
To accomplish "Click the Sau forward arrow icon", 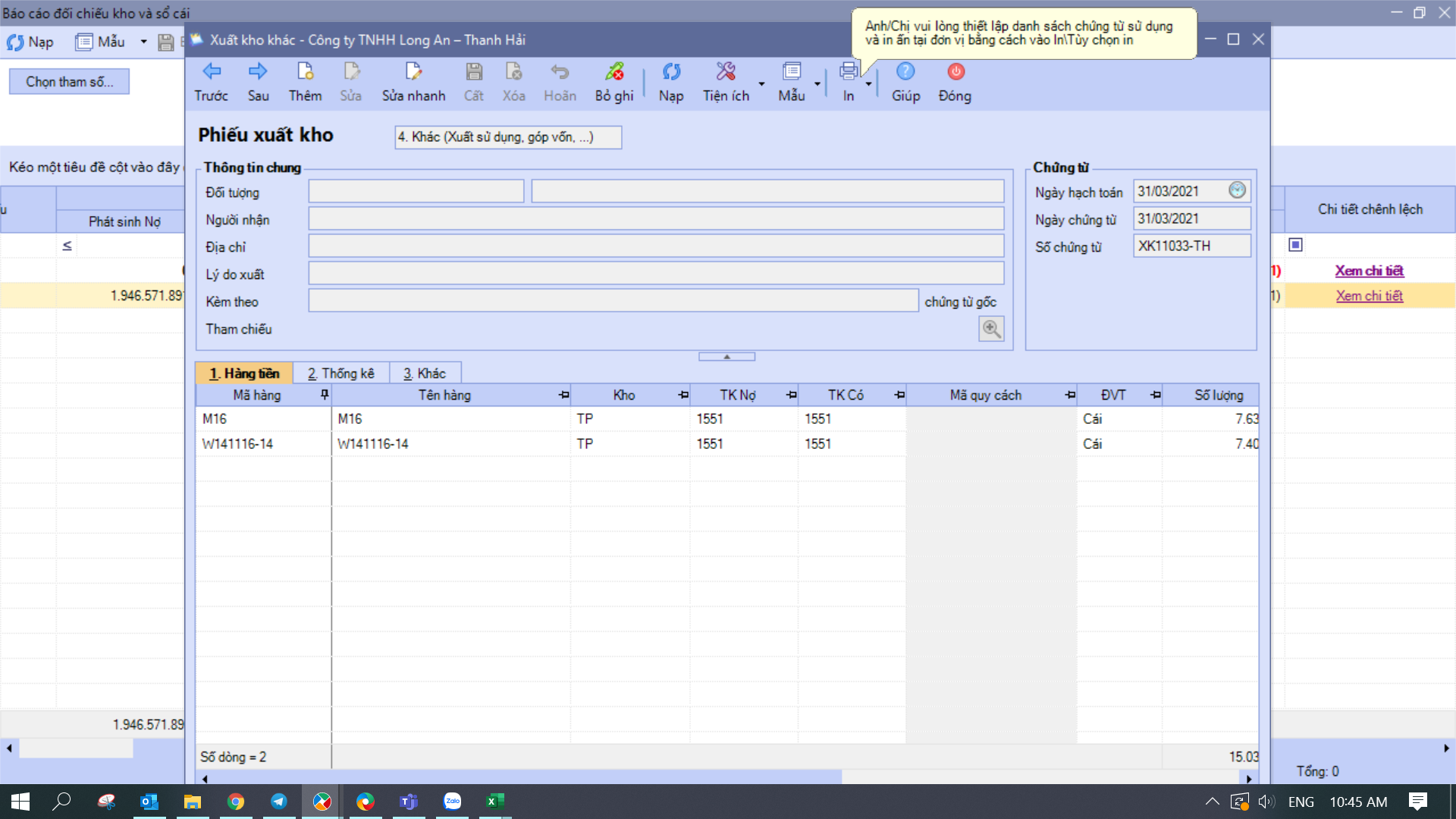I will pyautogui.click(x=258, y=72).
